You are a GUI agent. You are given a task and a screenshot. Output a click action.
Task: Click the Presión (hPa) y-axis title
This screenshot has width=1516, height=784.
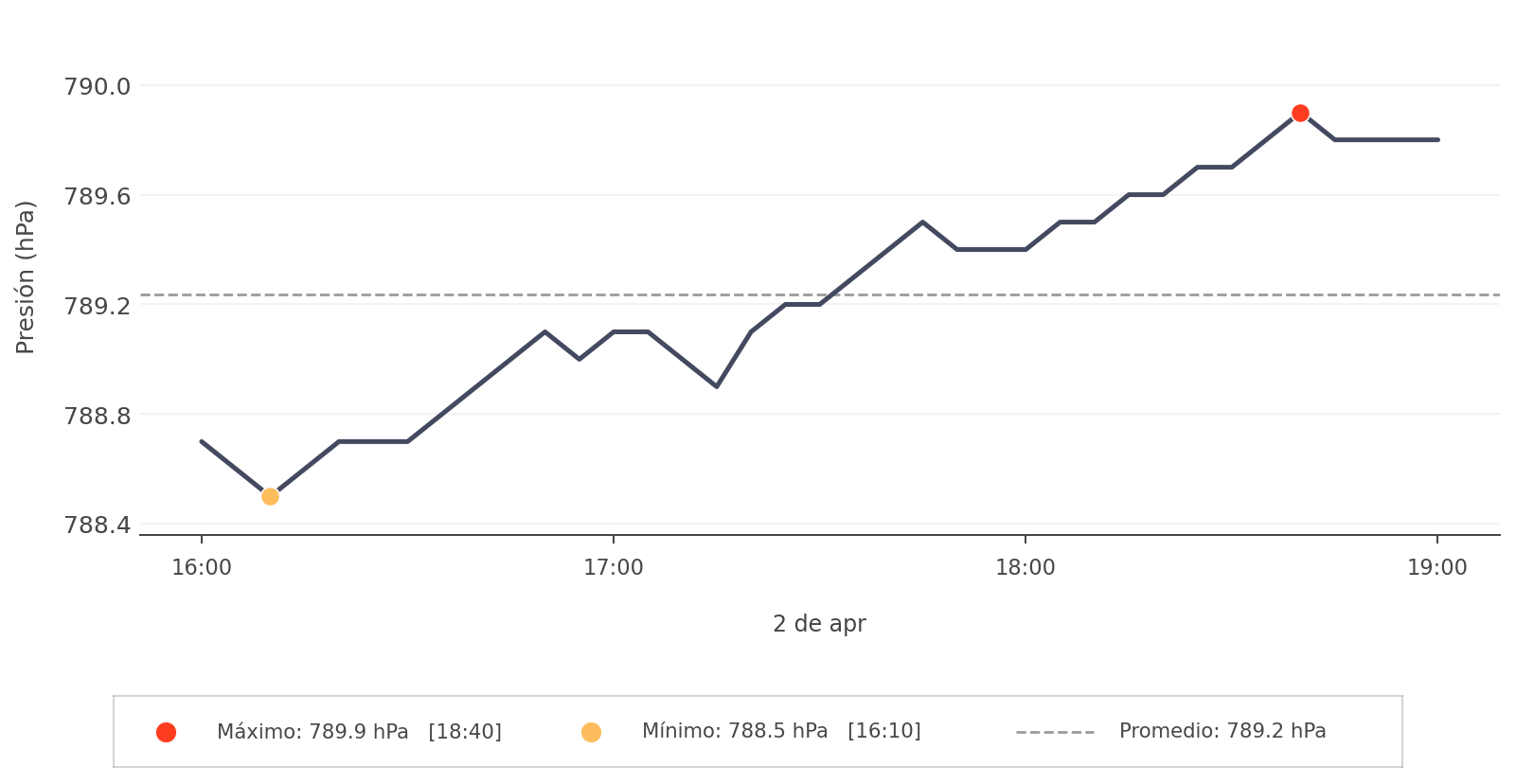tap(26, 277)
